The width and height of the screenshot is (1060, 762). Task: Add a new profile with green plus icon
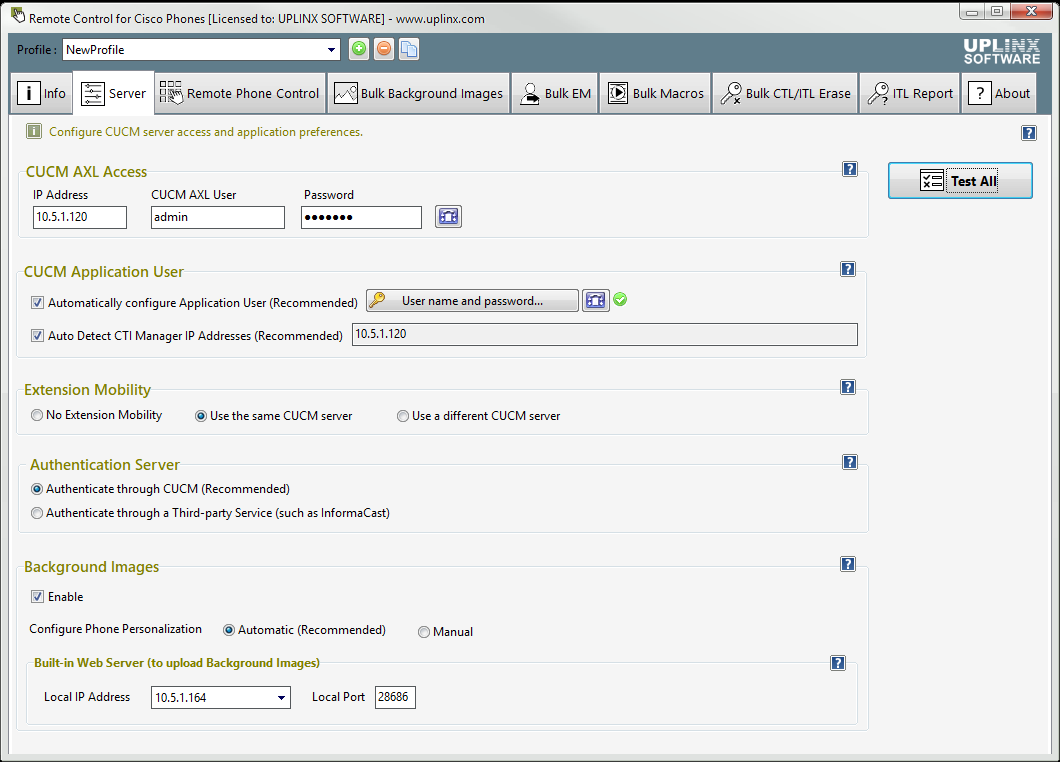(359, 49)
